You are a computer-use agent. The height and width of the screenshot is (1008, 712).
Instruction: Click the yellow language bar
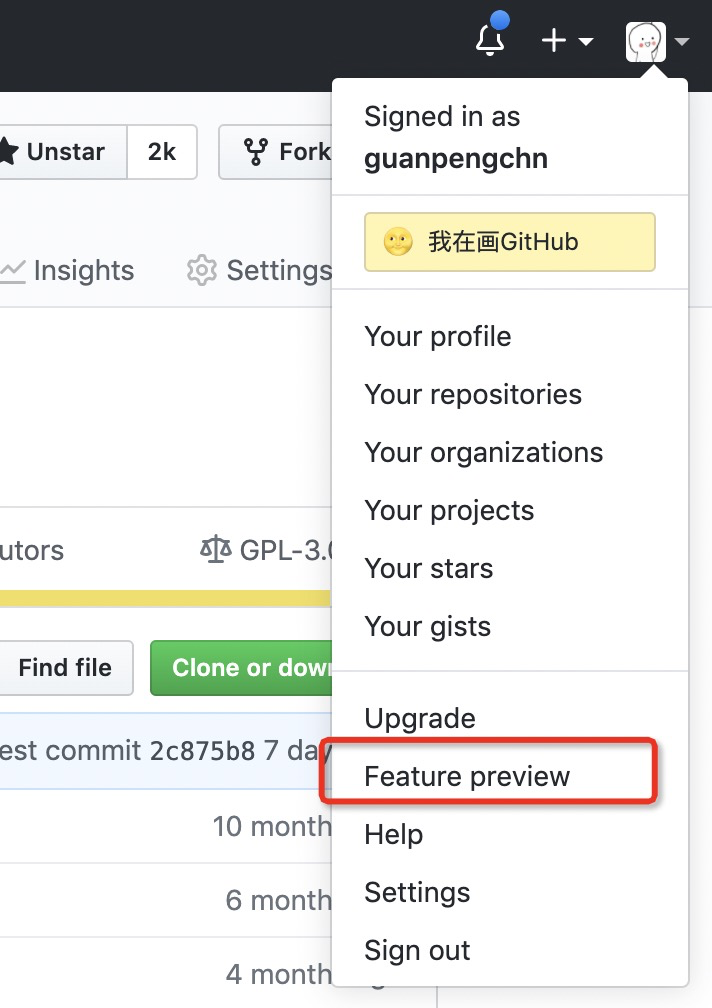(165, 598)
